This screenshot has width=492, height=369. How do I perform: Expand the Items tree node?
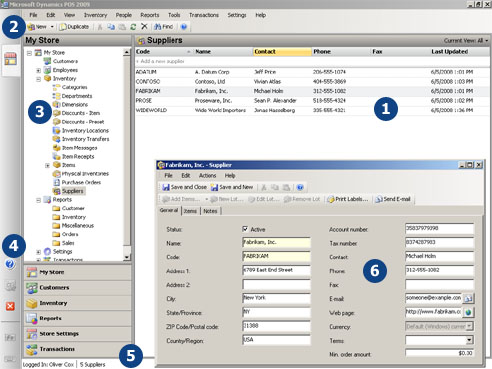tap(47, 165)
